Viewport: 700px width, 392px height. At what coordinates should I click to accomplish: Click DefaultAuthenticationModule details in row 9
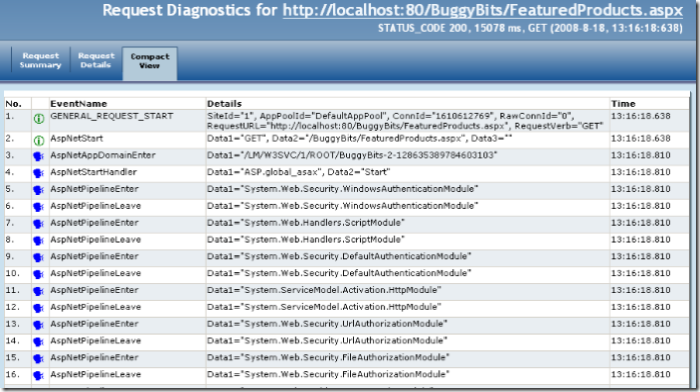339,256
